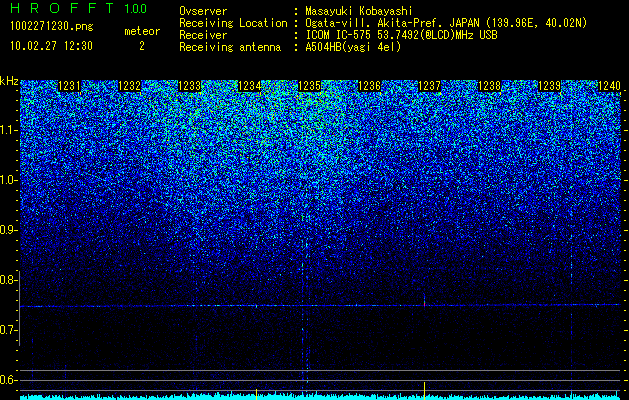This screenshot has height=400, width=629.
Task: Click the ICOM IC-575 receiver details
Action: point(402,35)
